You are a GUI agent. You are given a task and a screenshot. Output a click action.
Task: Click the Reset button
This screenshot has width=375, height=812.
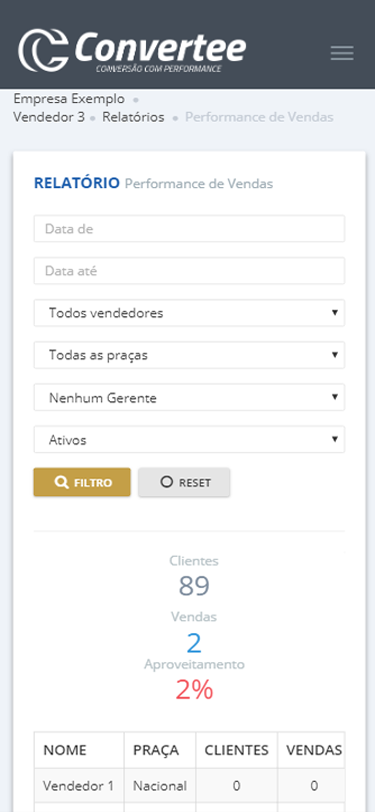pyautogui.click(x=184, y=482)
